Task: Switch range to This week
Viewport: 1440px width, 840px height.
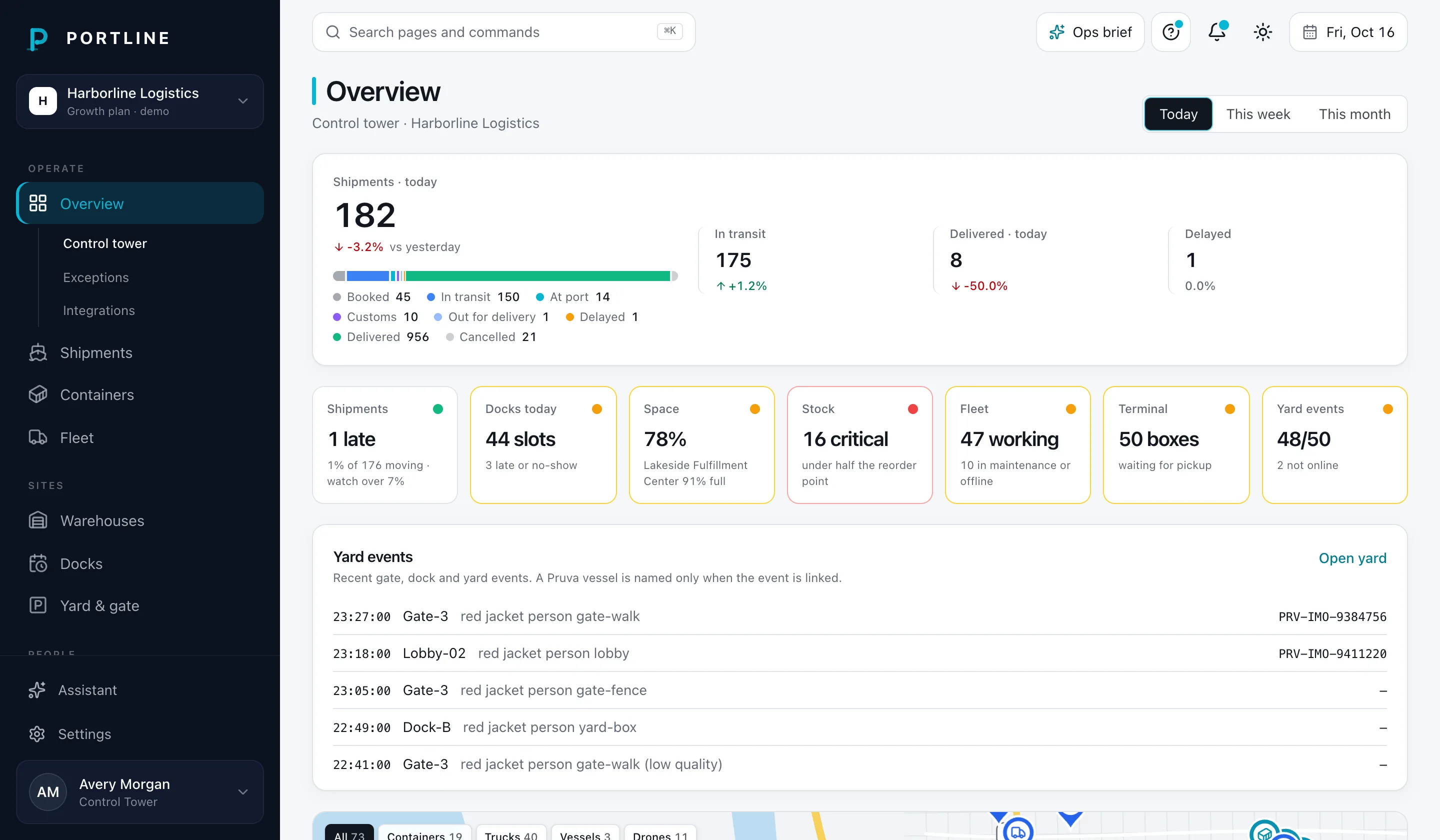Action: coord(1257,114)
